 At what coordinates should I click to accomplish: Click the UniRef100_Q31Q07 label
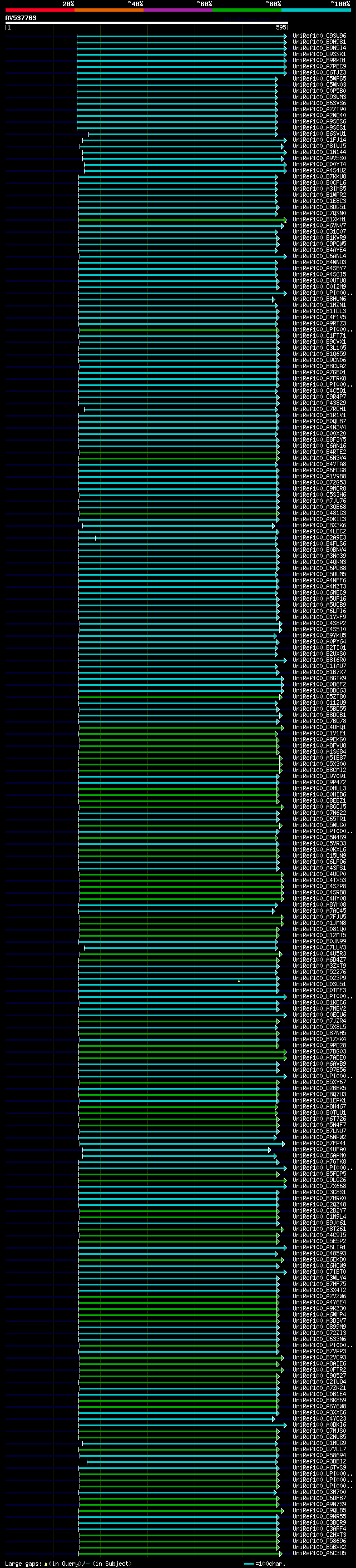tap(319, 232)
